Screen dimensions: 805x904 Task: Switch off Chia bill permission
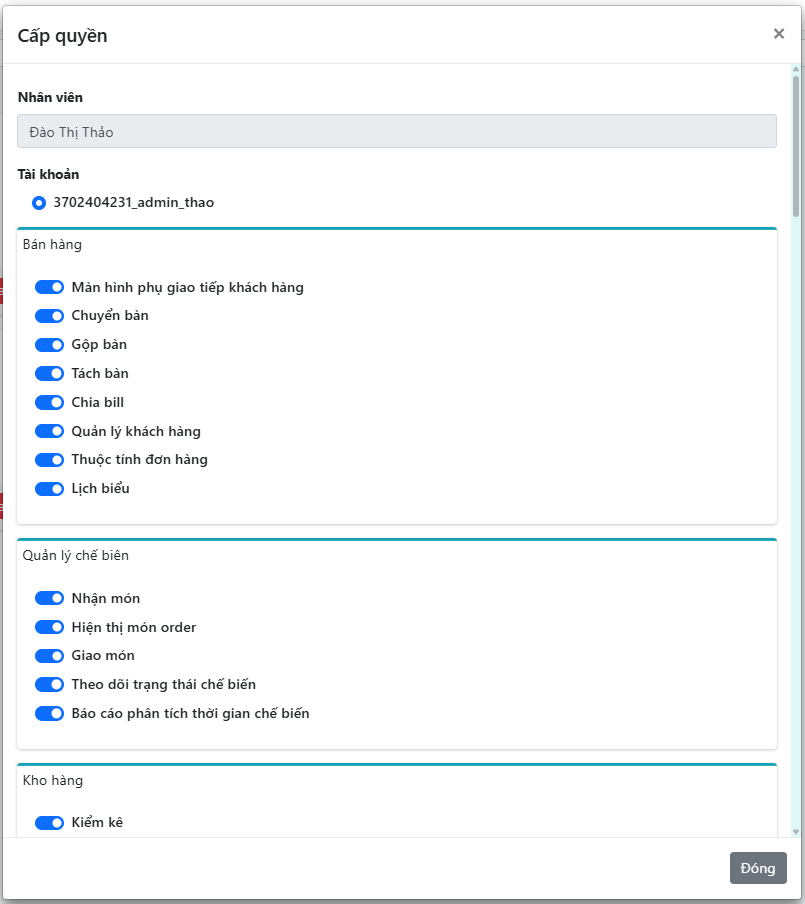tap(49, 403)
